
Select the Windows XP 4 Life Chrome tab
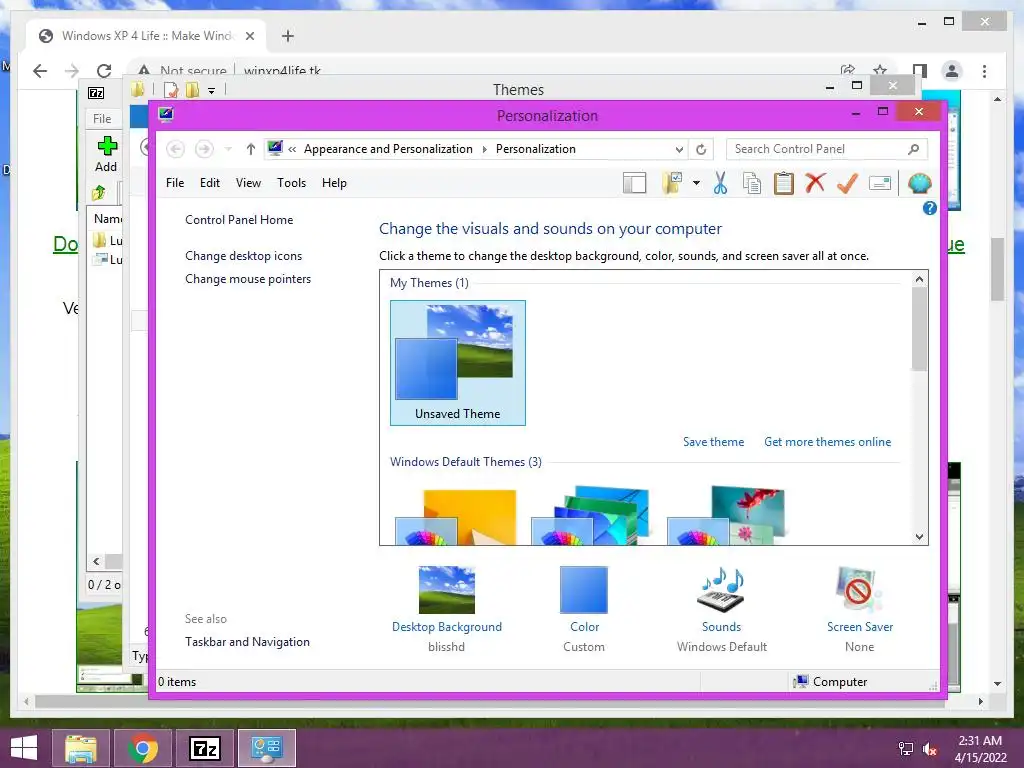[x=144, y=36]
